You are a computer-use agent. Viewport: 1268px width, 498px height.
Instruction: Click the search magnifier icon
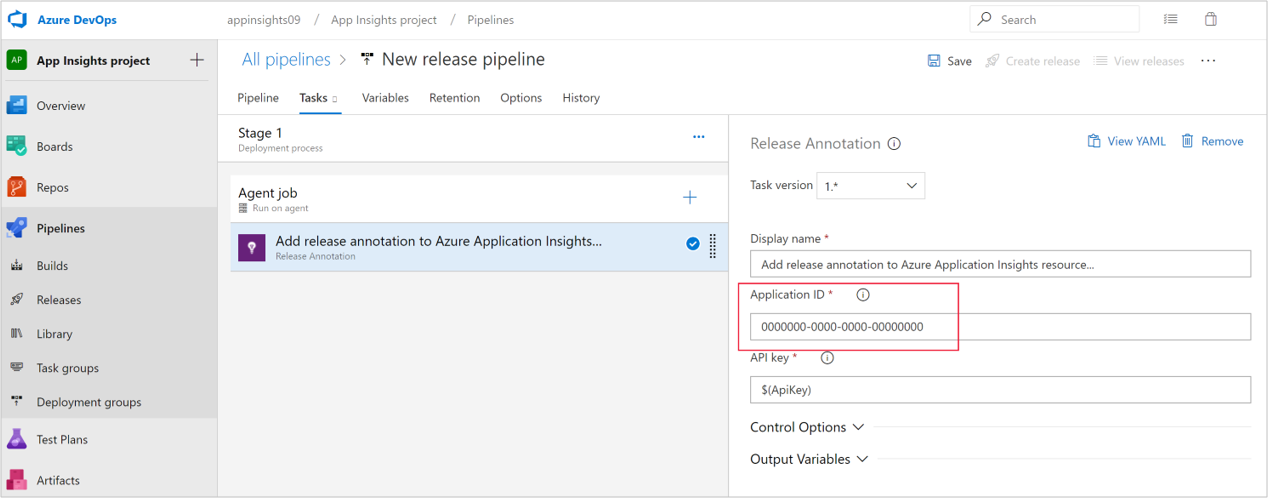point(985,19)
